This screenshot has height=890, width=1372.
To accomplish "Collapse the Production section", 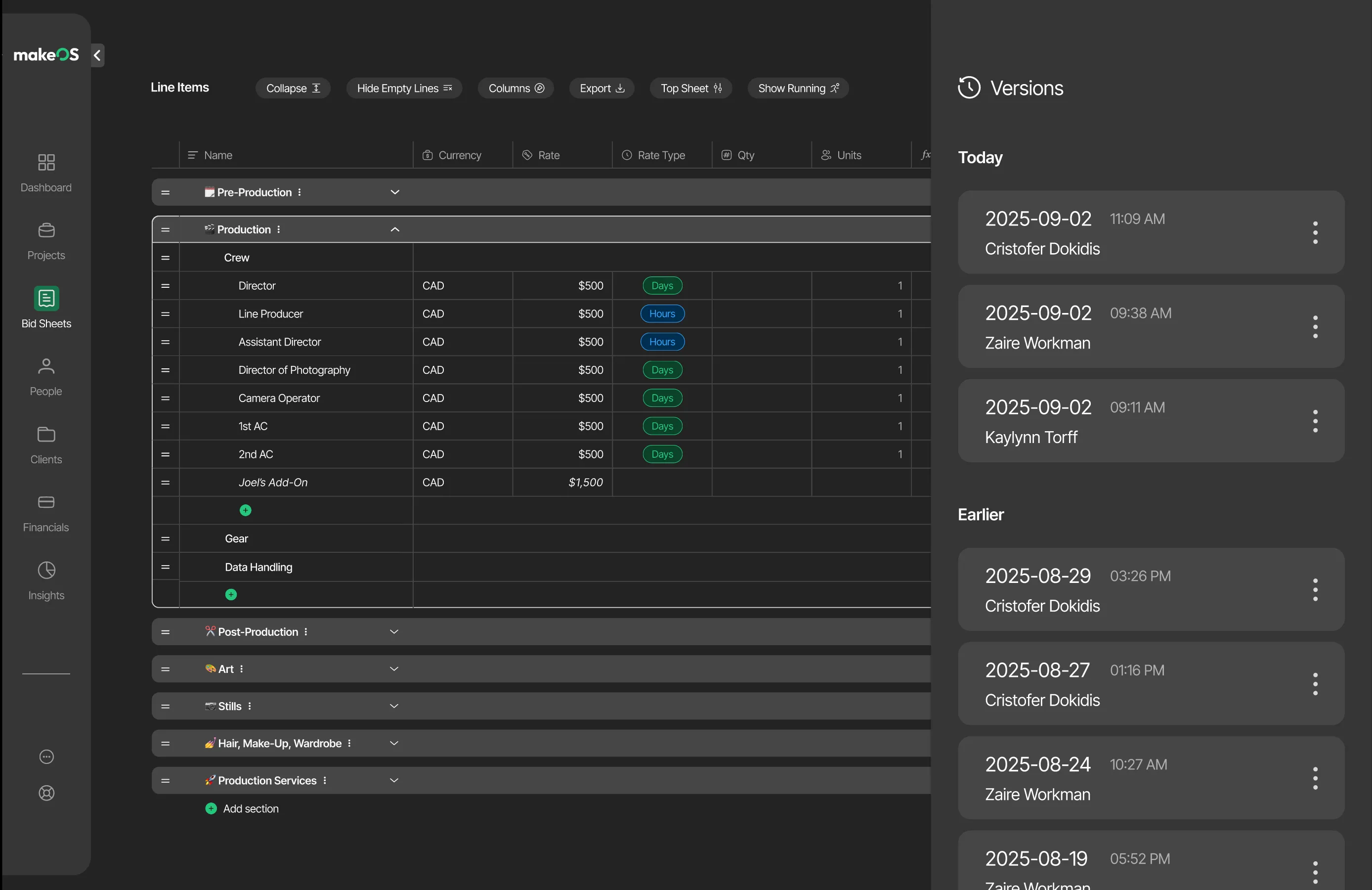I will [x=395, y=229].
